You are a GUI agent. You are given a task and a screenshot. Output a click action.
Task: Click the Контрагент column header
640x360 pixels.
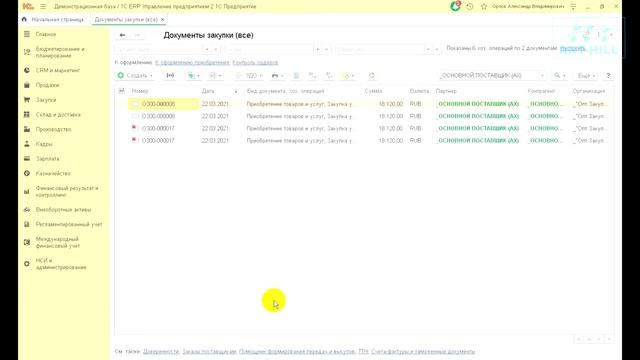[x=541, y=91]
